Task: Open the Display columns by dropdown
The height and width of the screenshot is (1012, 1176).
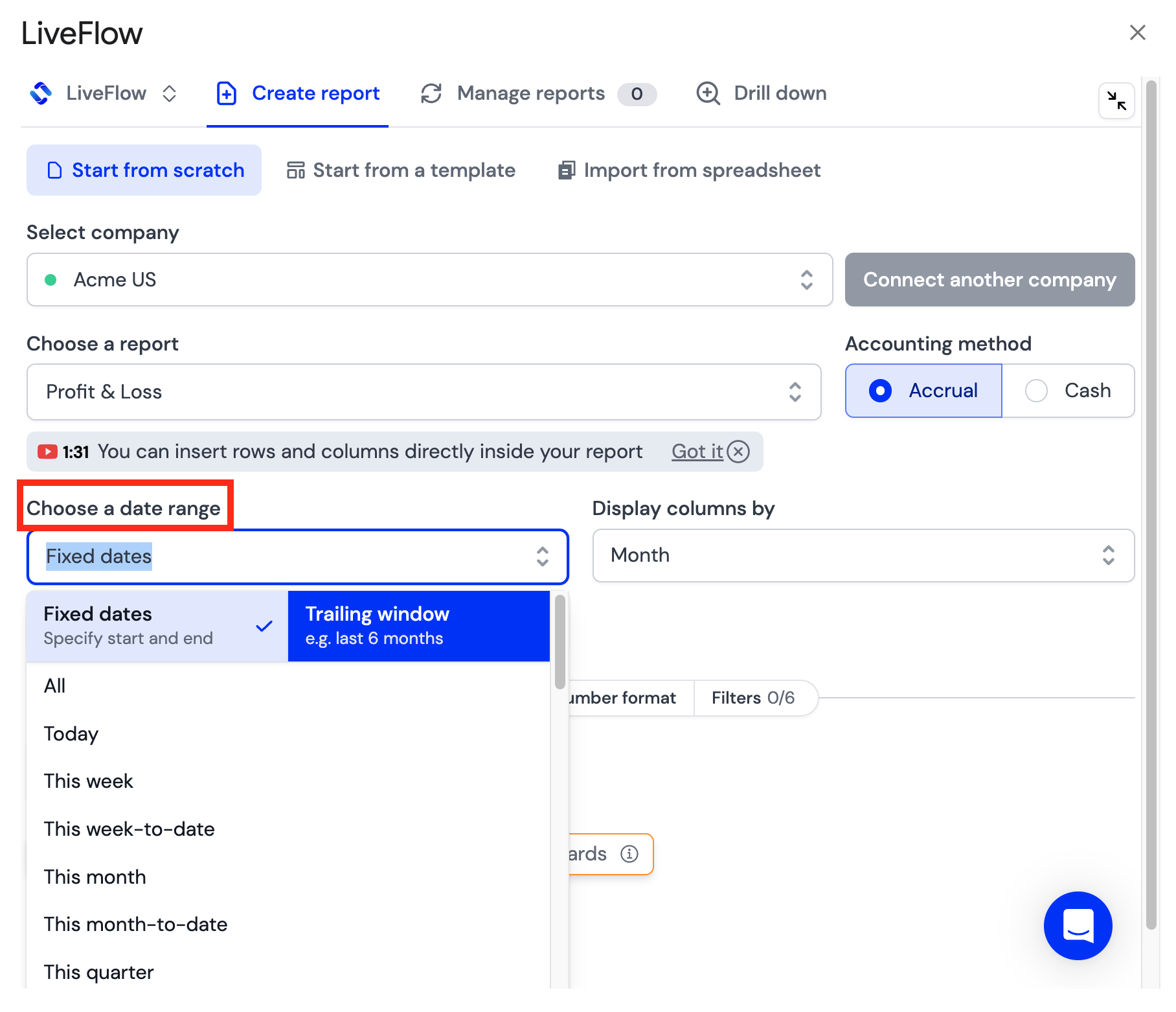Action: click(x=863, y=555)
